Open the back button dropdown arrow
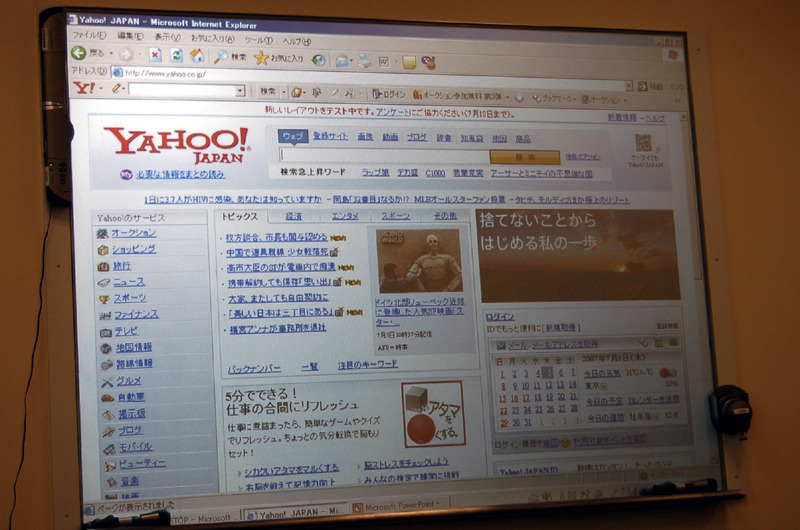The height and width of the screenshot is (530, 800). point(111,54)
